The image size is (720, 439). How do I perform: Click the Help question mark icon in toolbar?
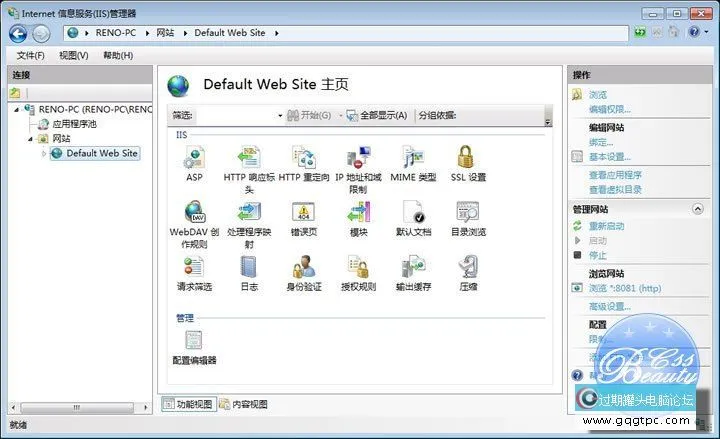[694, 32]
